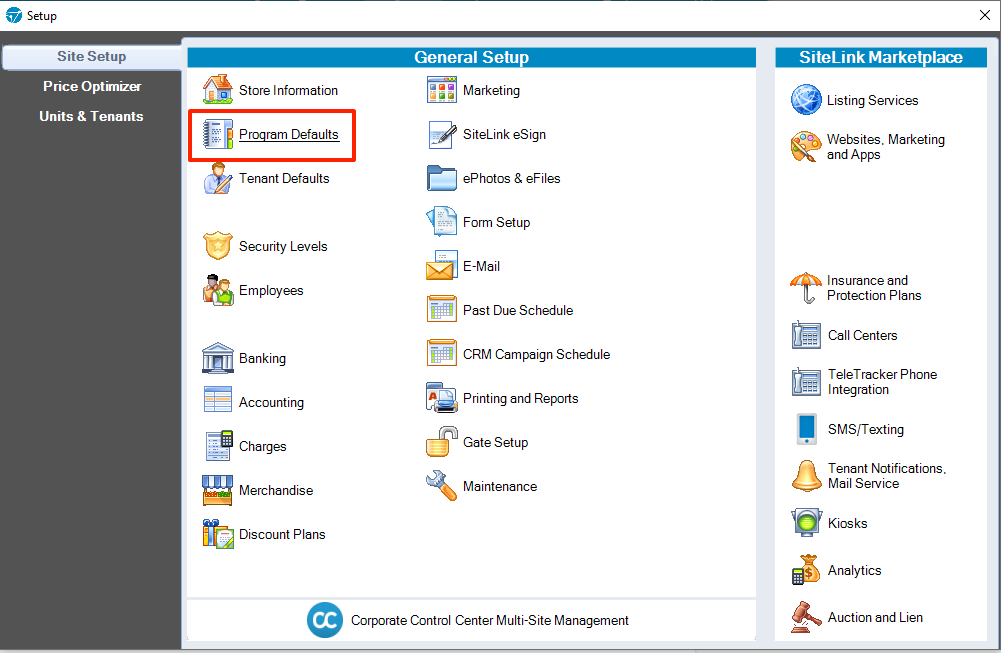1001x653 pixels.
Task: Click the Security Levels shield icon
Action: (x=218, y=246)
